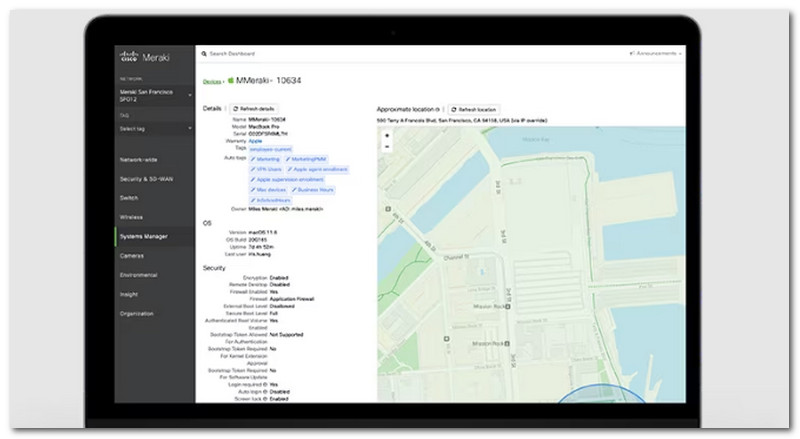The height and width of the screenshot is (439, 800).
Task: Zoom out the map with minus
Action: click(x=387, y=147)
